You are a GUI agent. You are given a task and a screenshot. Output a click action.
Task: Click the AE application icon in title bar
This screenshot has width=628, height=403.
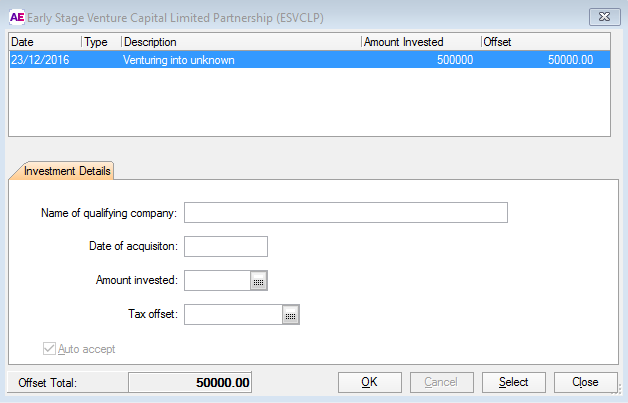16,17
